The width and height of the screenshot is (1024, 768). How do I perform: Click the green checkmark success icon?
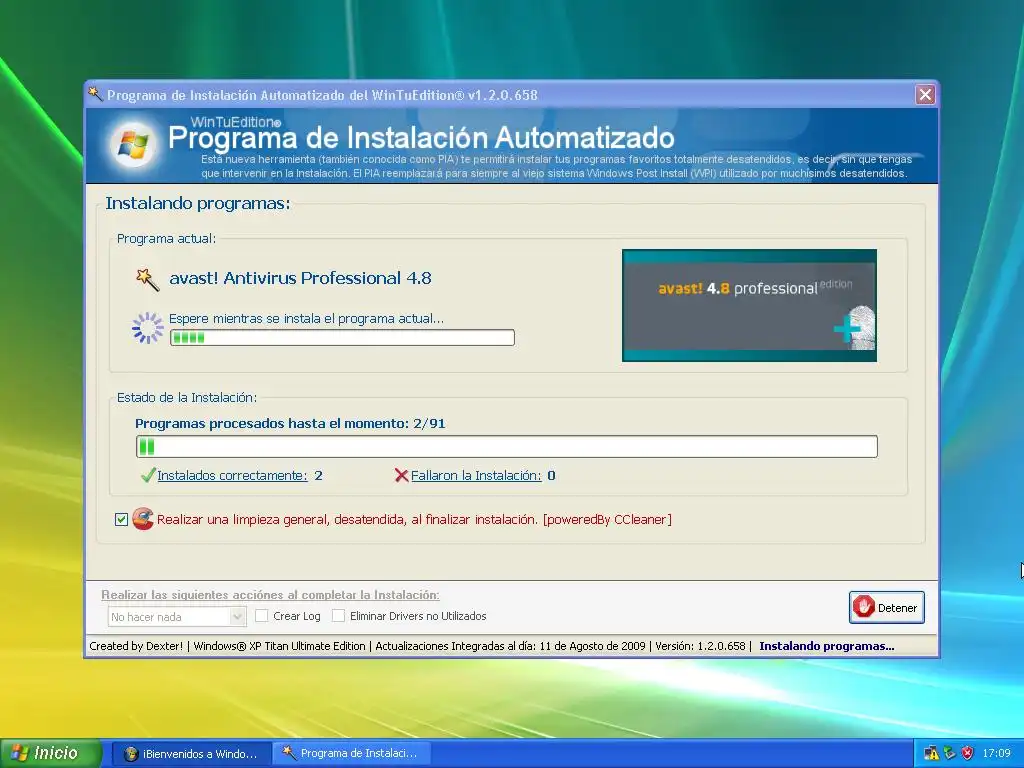tap(148, 475)
